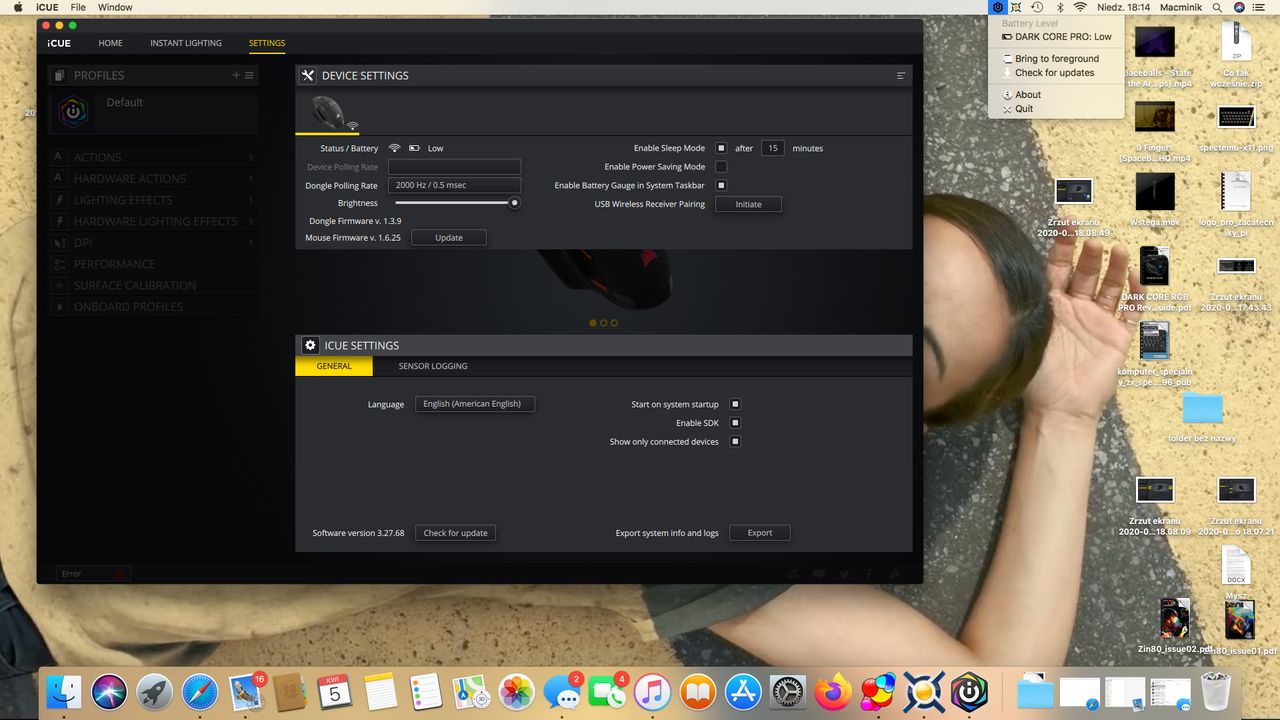
Task: Open 'Co tak wcześnie.zip' desktop file
Action: coord(1236,55)
